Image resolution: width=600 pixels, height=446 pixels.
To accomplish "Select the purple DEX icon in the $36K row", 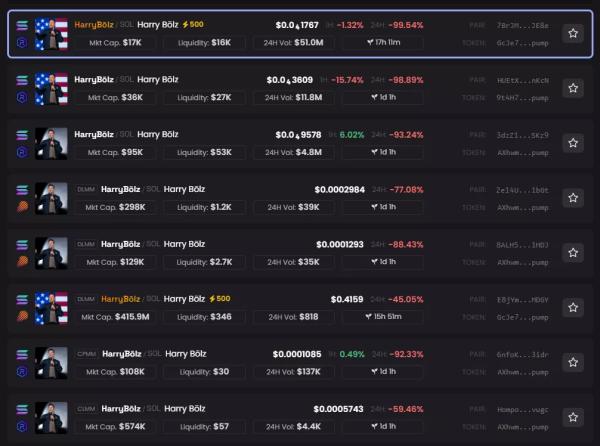I will (x=22, y=97).
